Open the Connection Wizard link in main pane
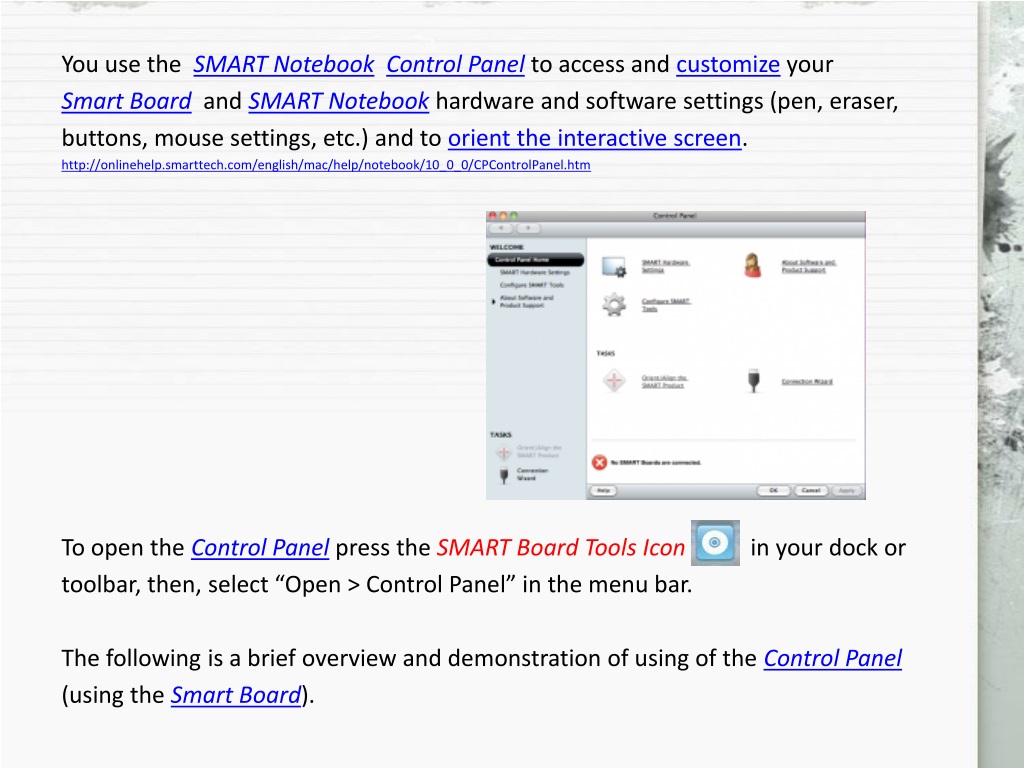The height and width of the screenshot is (768, 1024). [x=807, y=381]
